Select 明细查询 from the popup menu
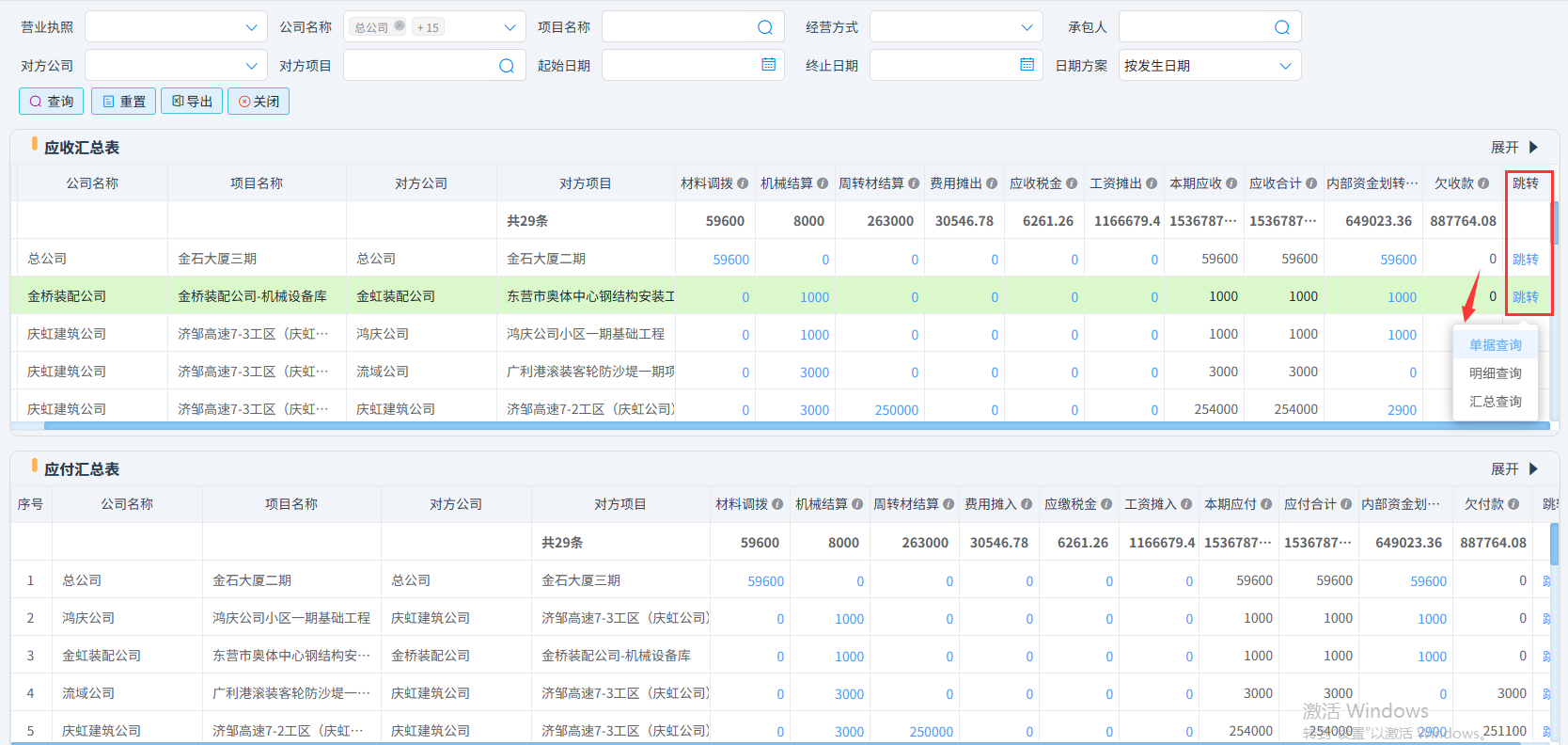 click(x=1495, y=373)
